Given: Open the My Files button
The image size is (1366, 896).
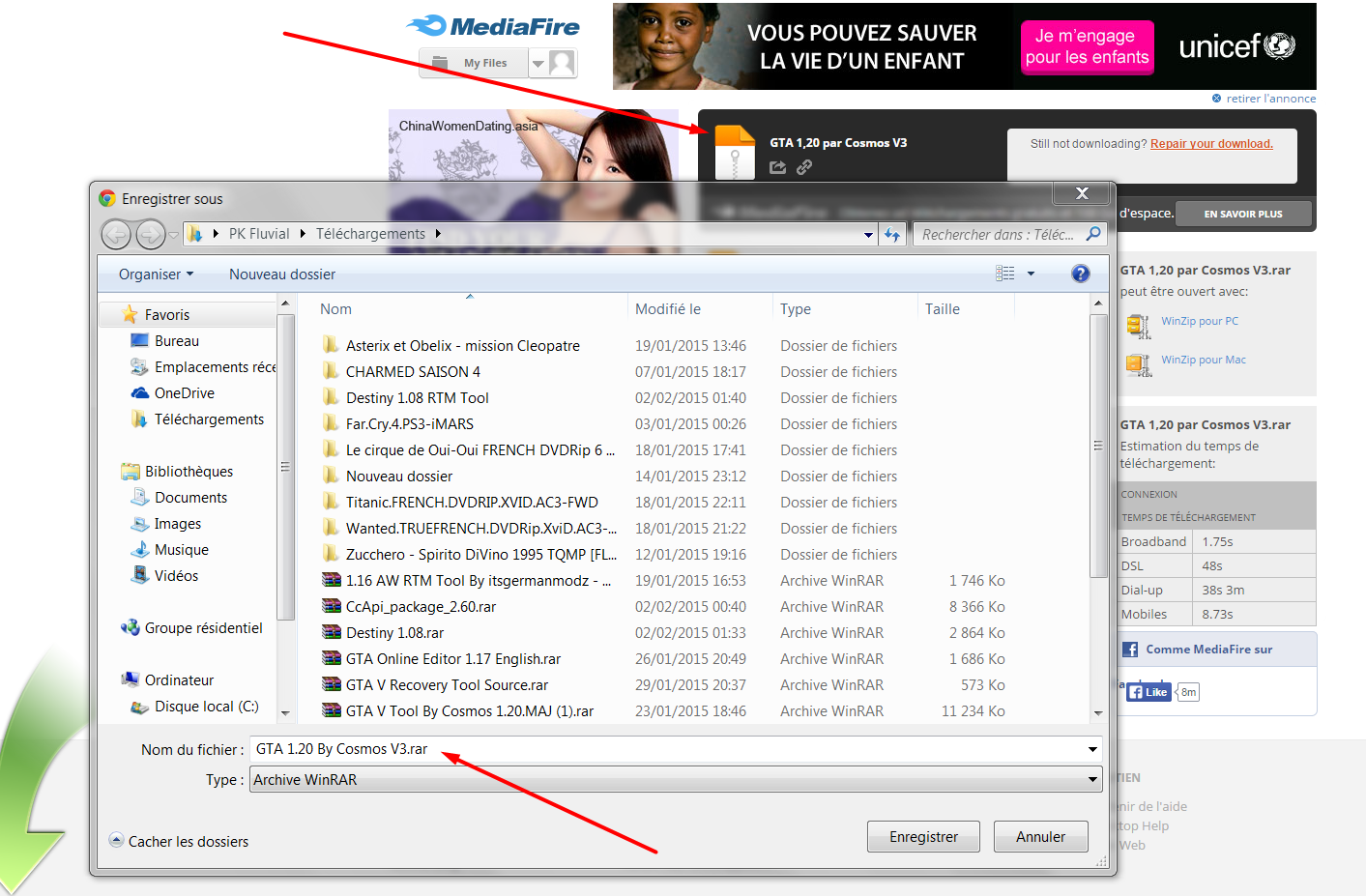Looking at the screenshot, I should [474, 63].
